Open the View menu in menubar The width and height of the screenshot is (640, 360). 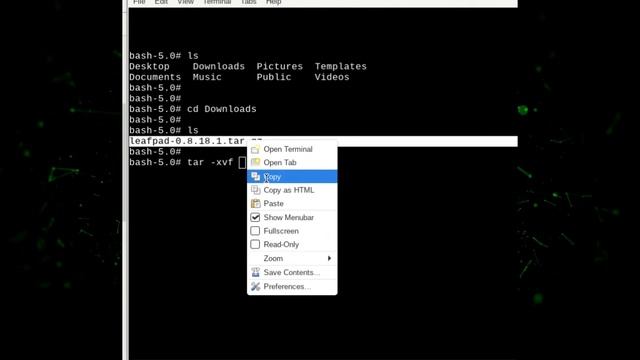186,2
